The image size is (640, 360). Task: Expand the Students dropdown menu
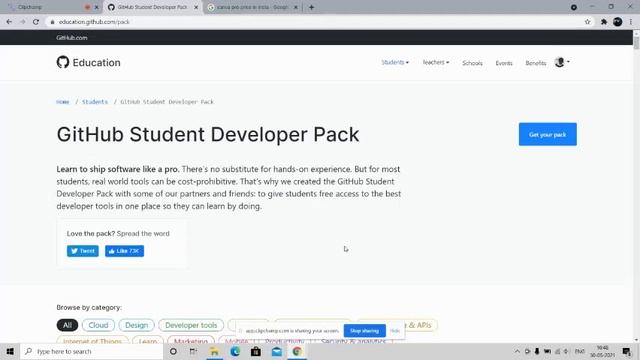[x=395, y=62]
